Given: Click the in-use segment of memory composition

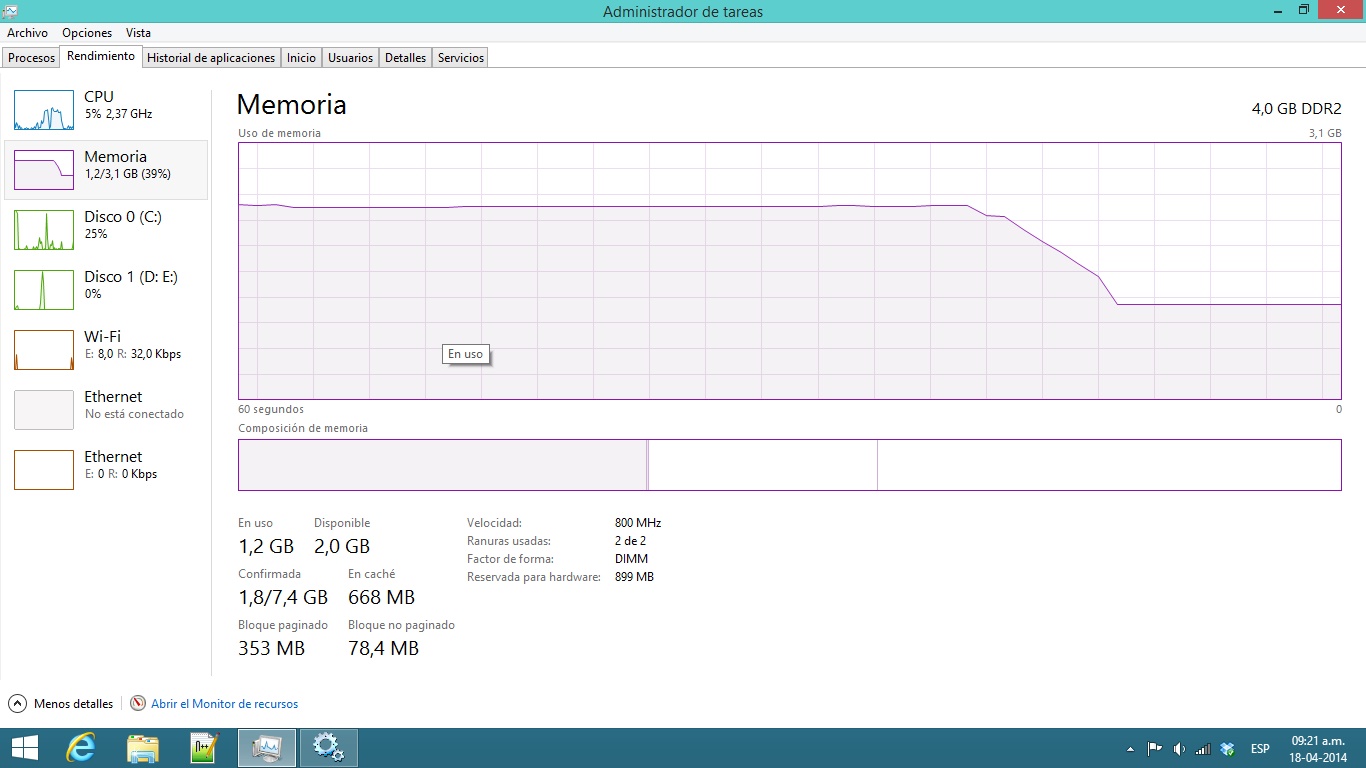Looking at the screenshot, I should 443,465.
